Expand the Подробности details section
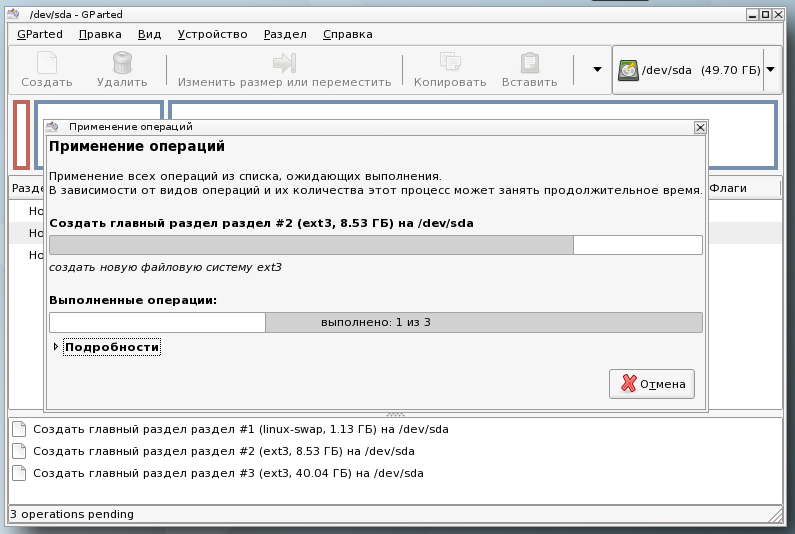The width and height of the screenshot is (795, 534). (x=55, y=347)
